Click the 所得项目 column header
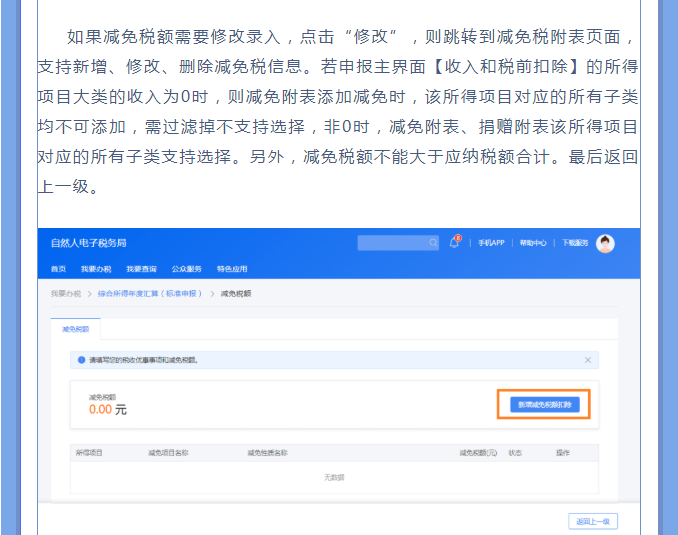 click(89, 453)
